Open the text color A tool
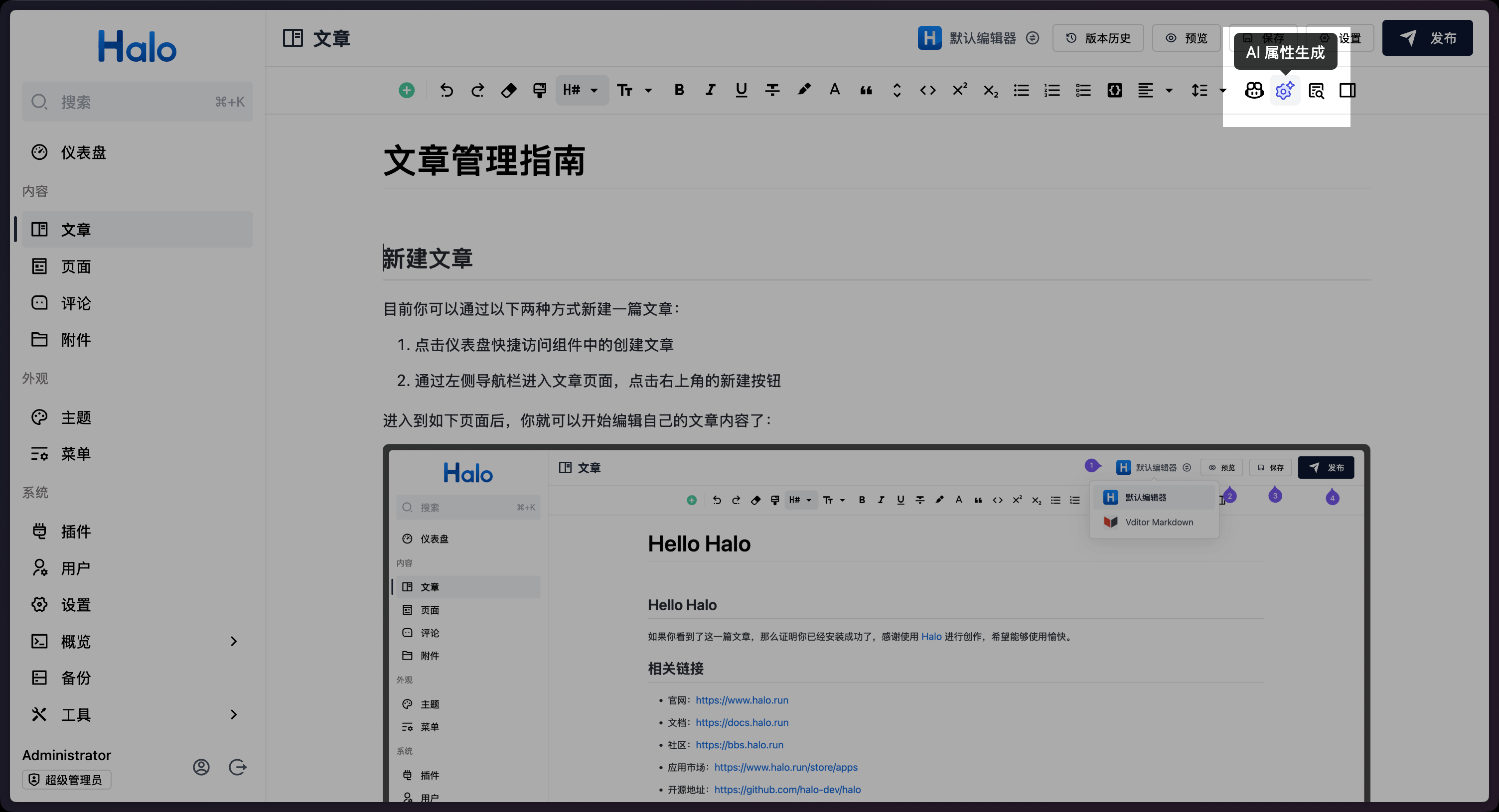 pos(834,90)
